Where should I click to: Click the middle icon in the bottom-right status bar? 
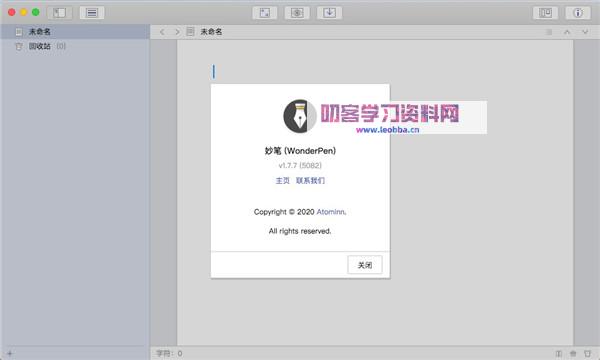(x=573, y=353)
